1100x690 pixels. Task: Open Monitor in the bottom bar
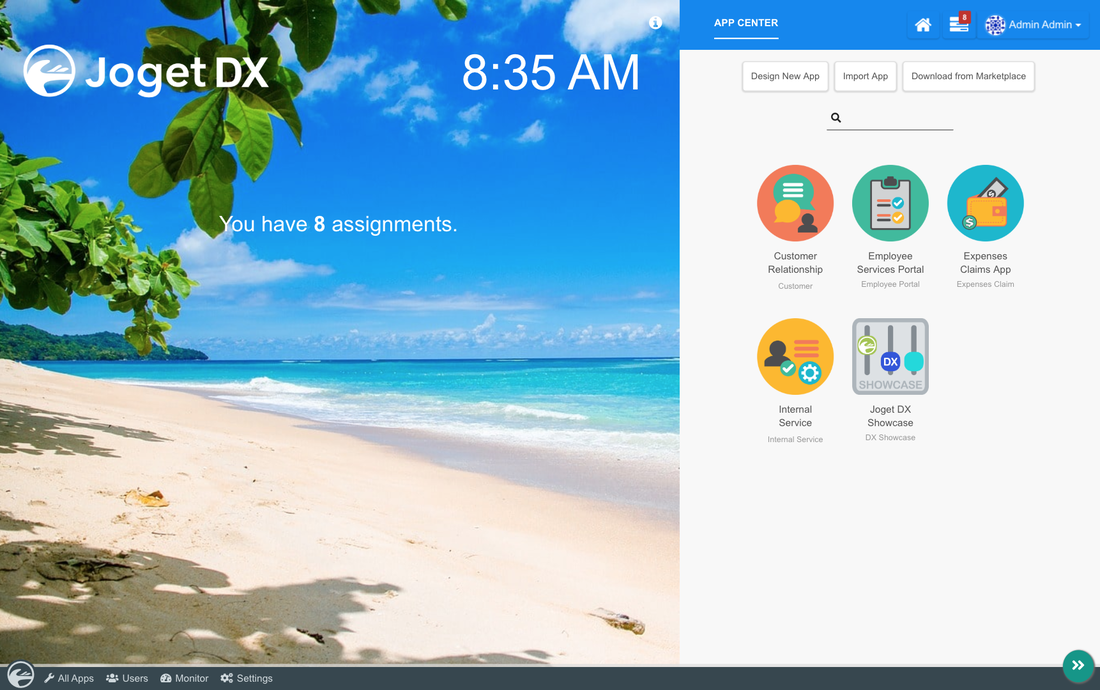(185, 678)
